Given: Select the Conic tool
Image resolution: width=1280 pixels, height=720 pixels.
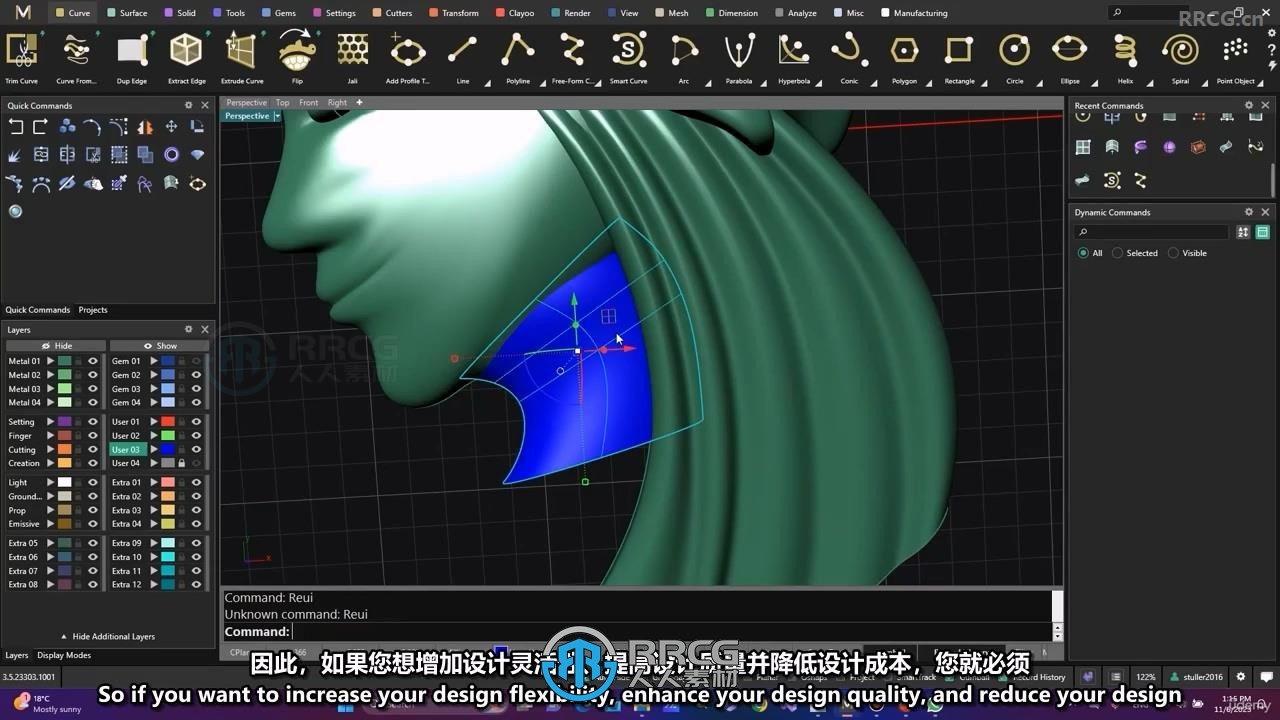Looking at the screenshot, I should coord(849,57).
